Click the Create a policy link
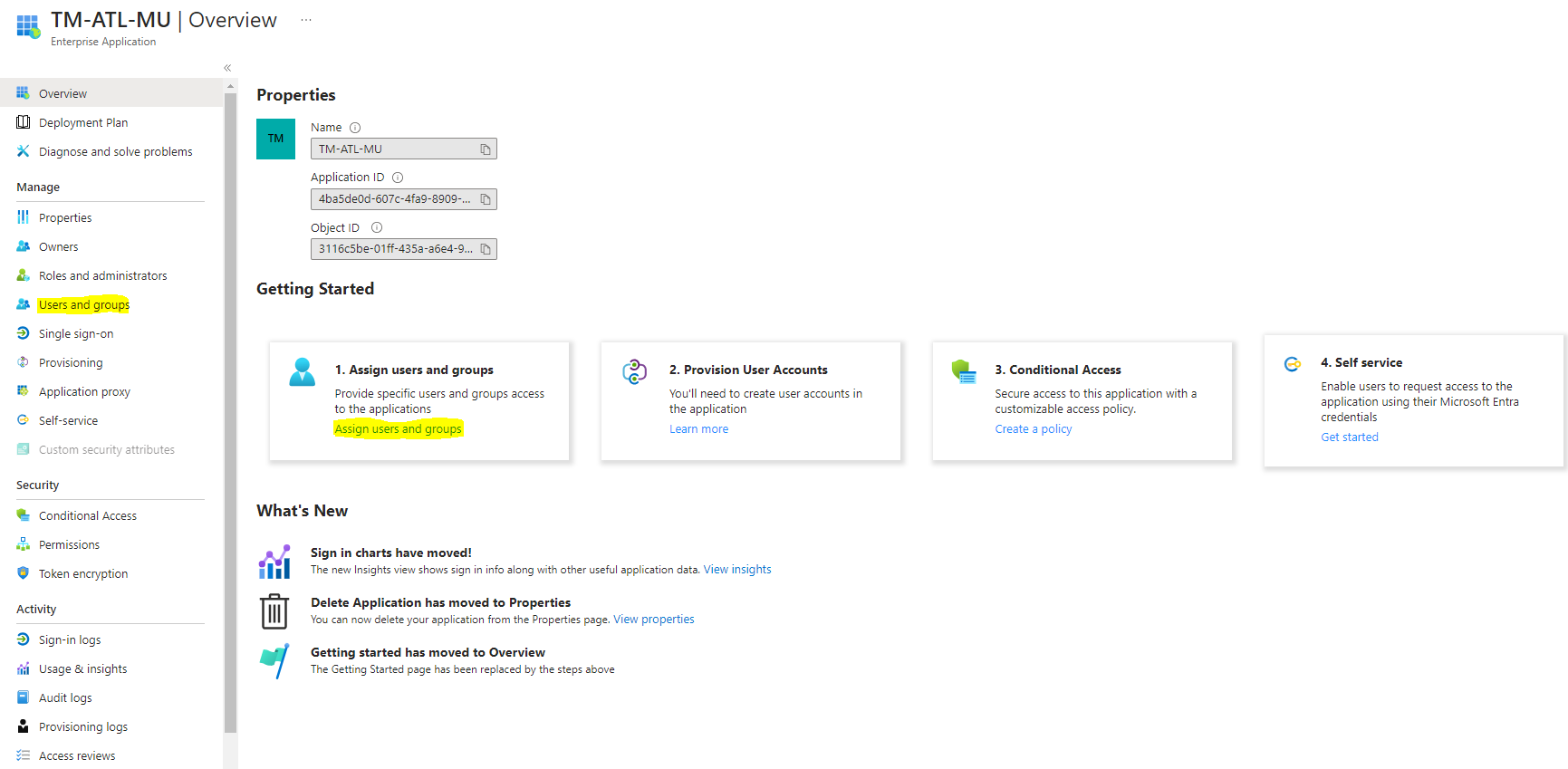This screenshot has width=1568, height=769. (1033, 429)
